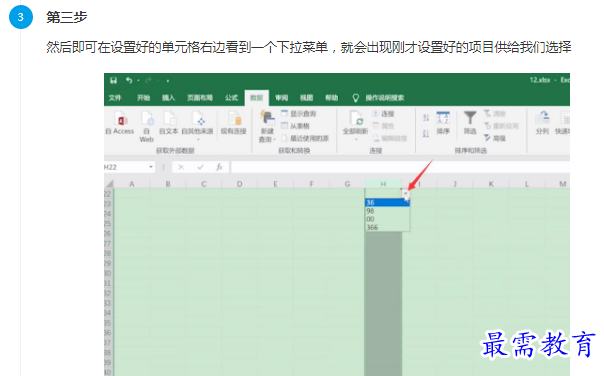
Task: Select column K header
Action: [491, 184]
